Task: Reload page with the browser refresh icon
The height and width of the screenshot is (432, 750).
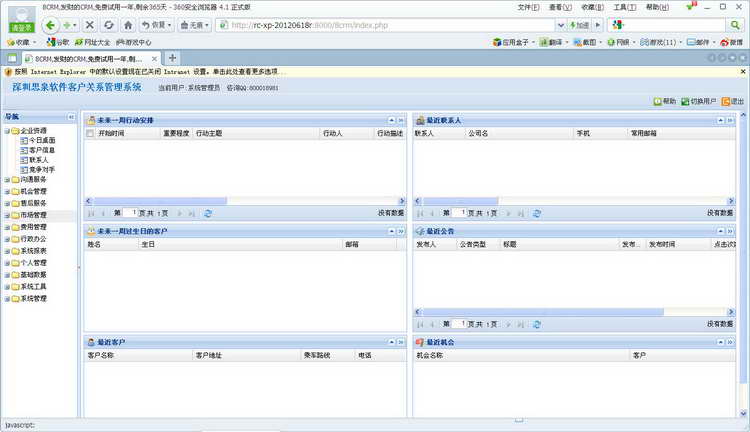Action: 109,25
